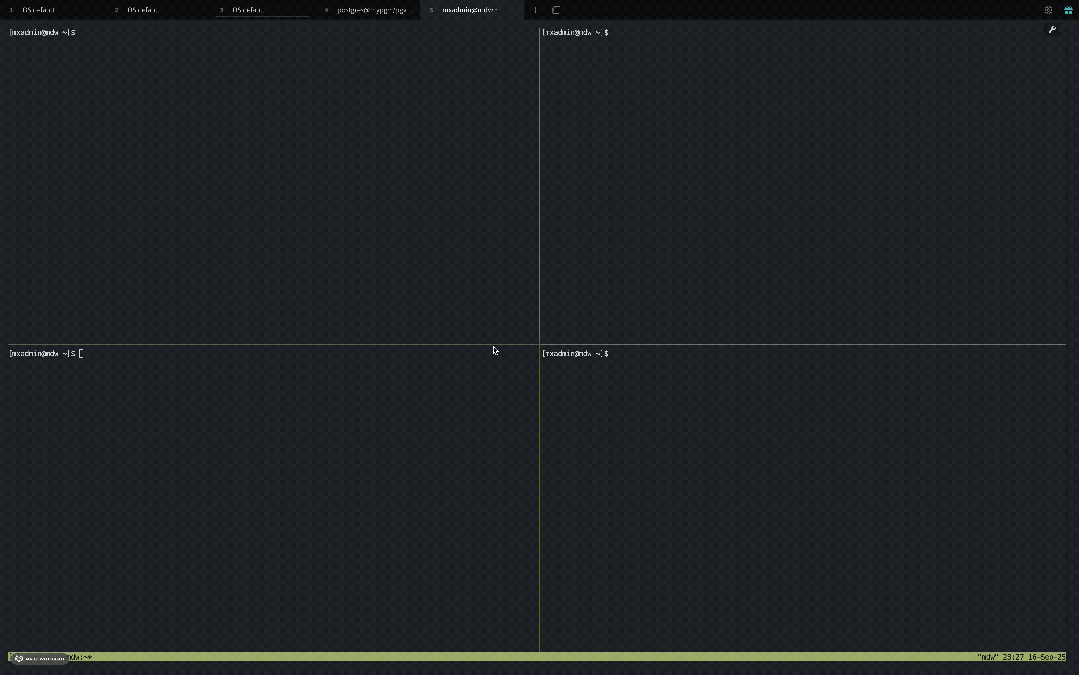Click the shell prompt in the top-right pane
This screenshot has height=676, width=1080.
pos(575,32)
